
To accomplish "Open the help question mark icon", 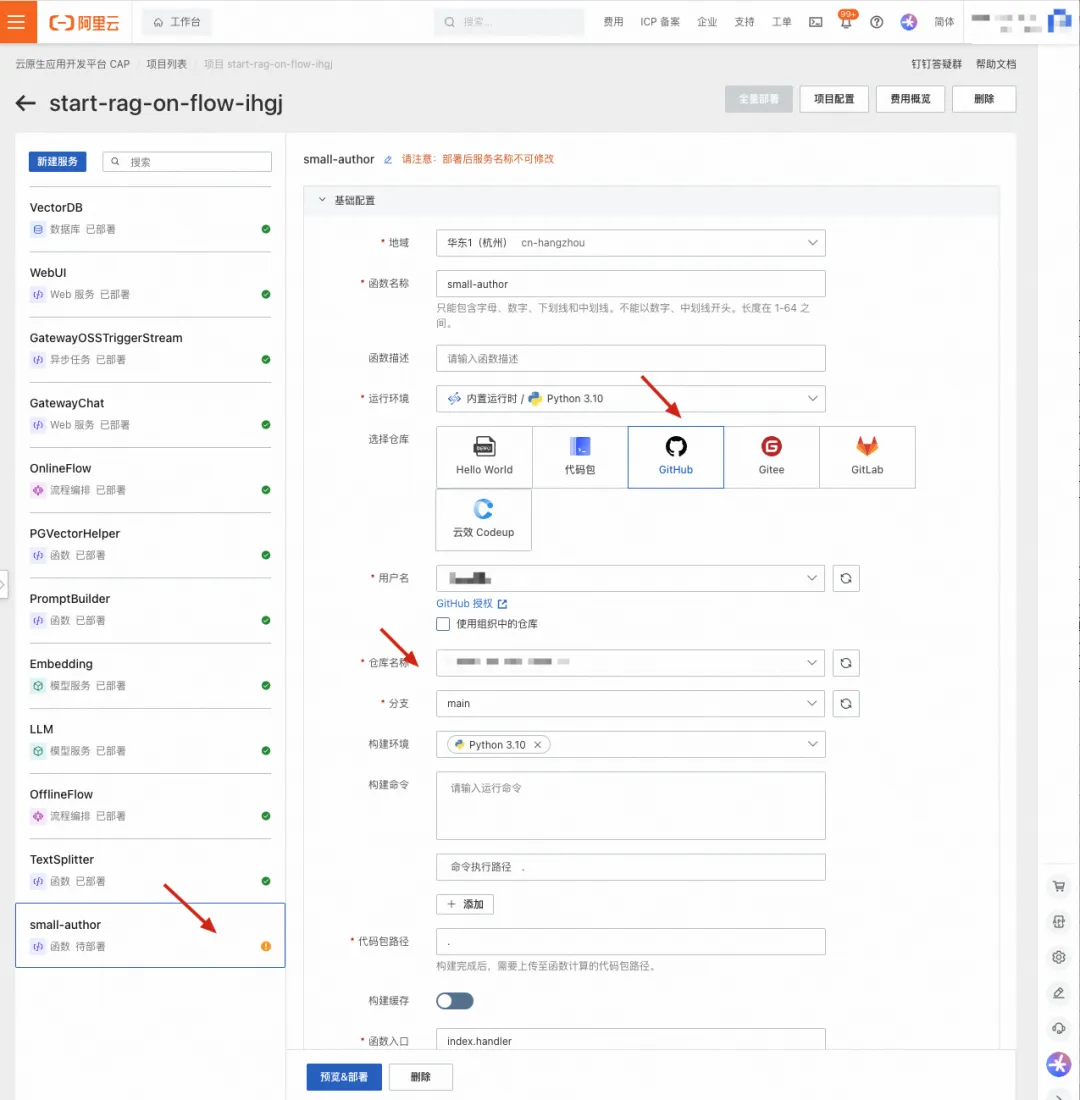I will (876, 22).
